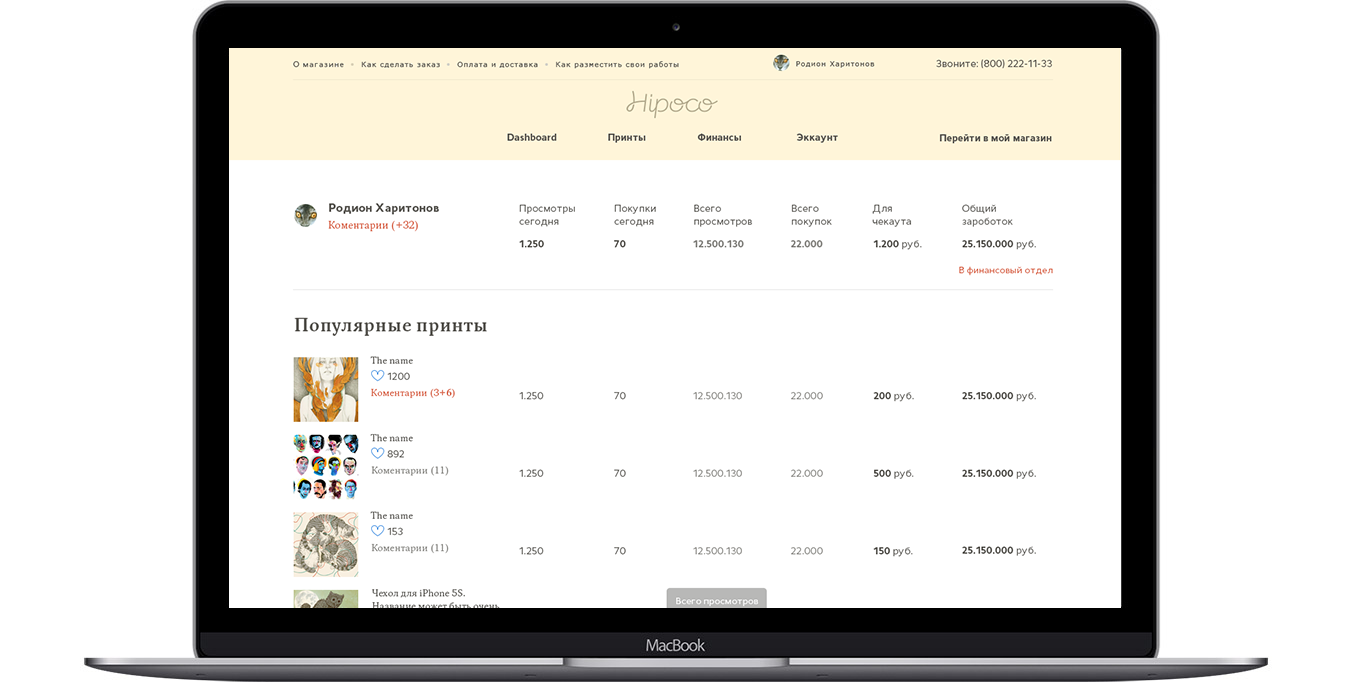Click the Всего просмотров tooltip button

(x=717, y=598)
